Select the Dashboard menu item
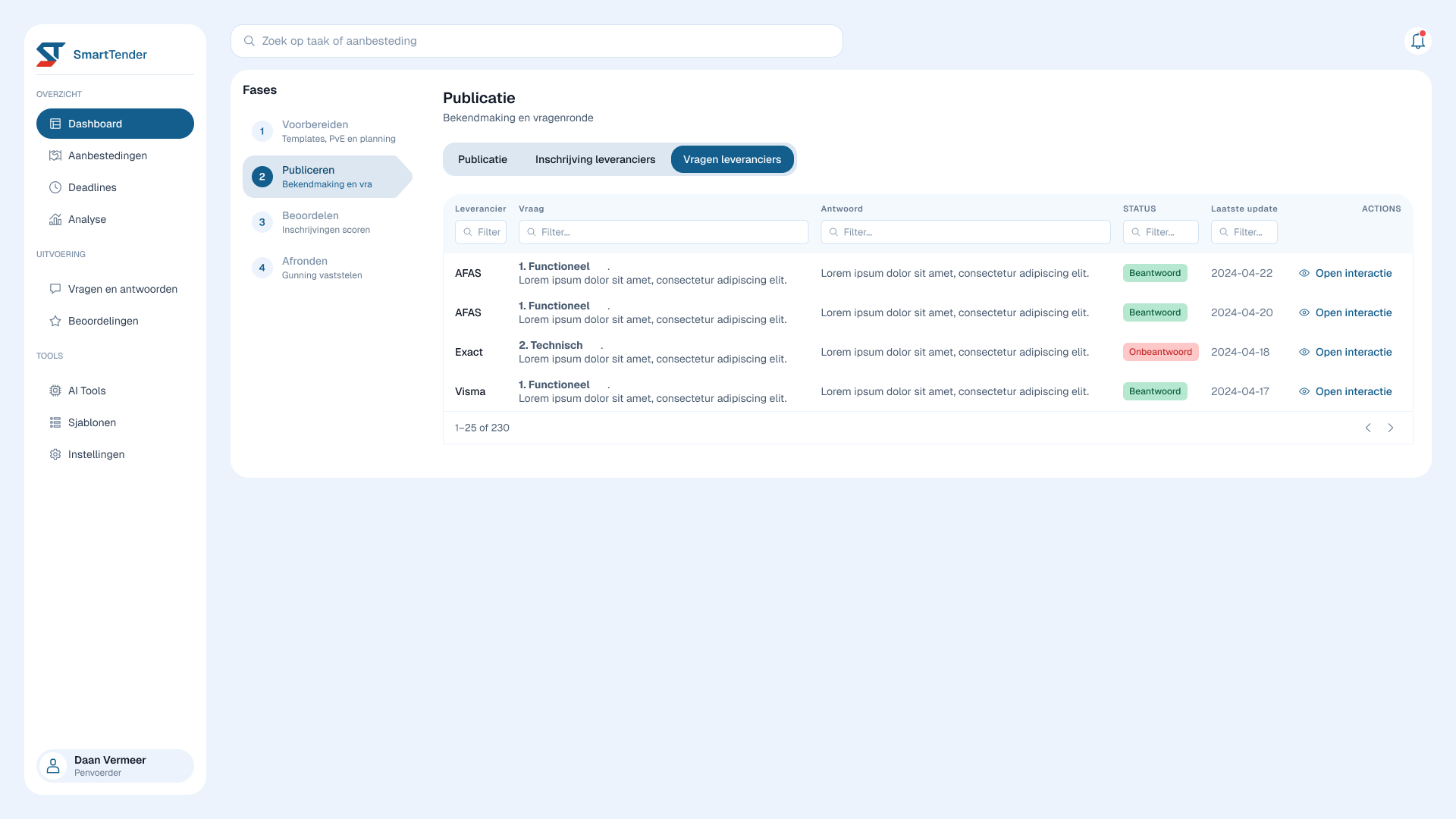 point(115,124)
